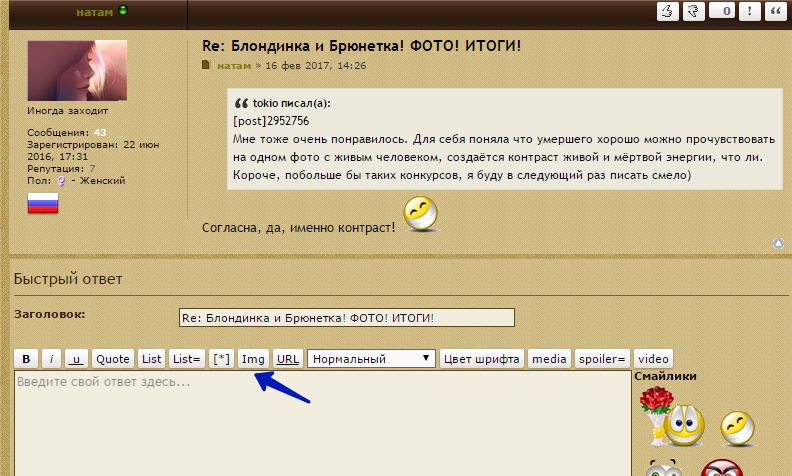The width and height of the screenshot is (792, 476).
Task: Click the smiling emoticon in the post
Action: click(421, 214)
